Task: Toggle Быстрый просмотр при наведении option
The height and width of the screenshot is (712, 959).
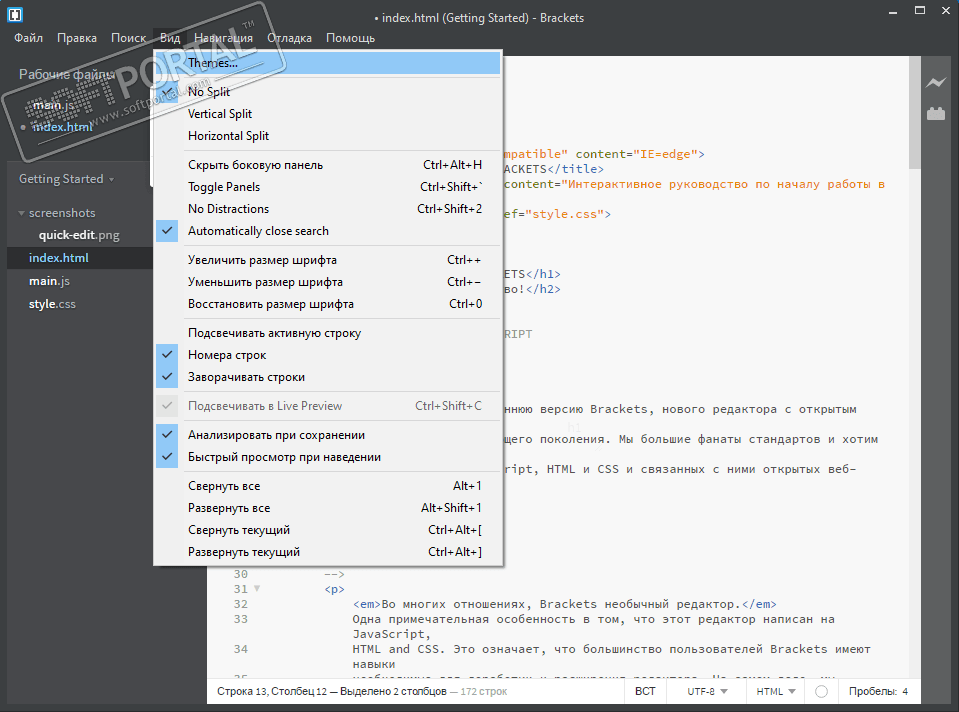Action: coord(328,458)
